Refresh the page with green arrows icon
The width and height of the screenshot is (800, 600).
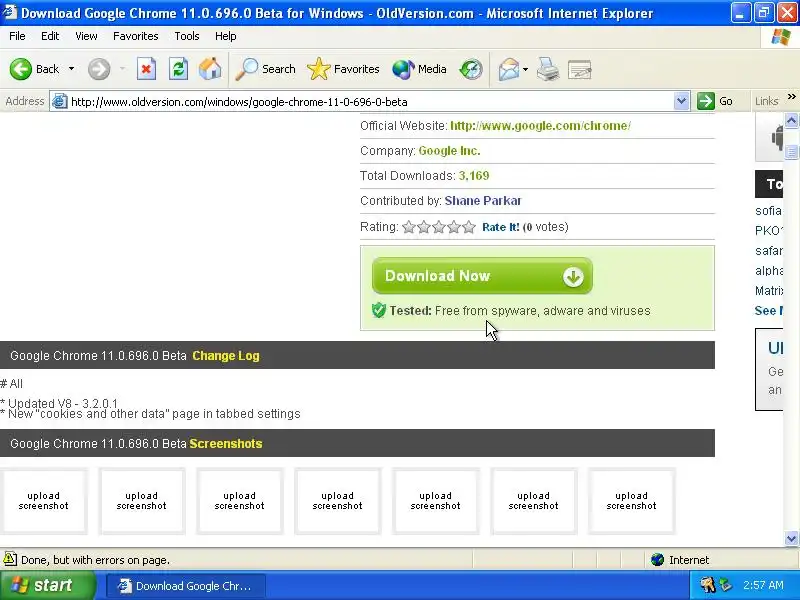pyautogui.click(x=178, y=69)
